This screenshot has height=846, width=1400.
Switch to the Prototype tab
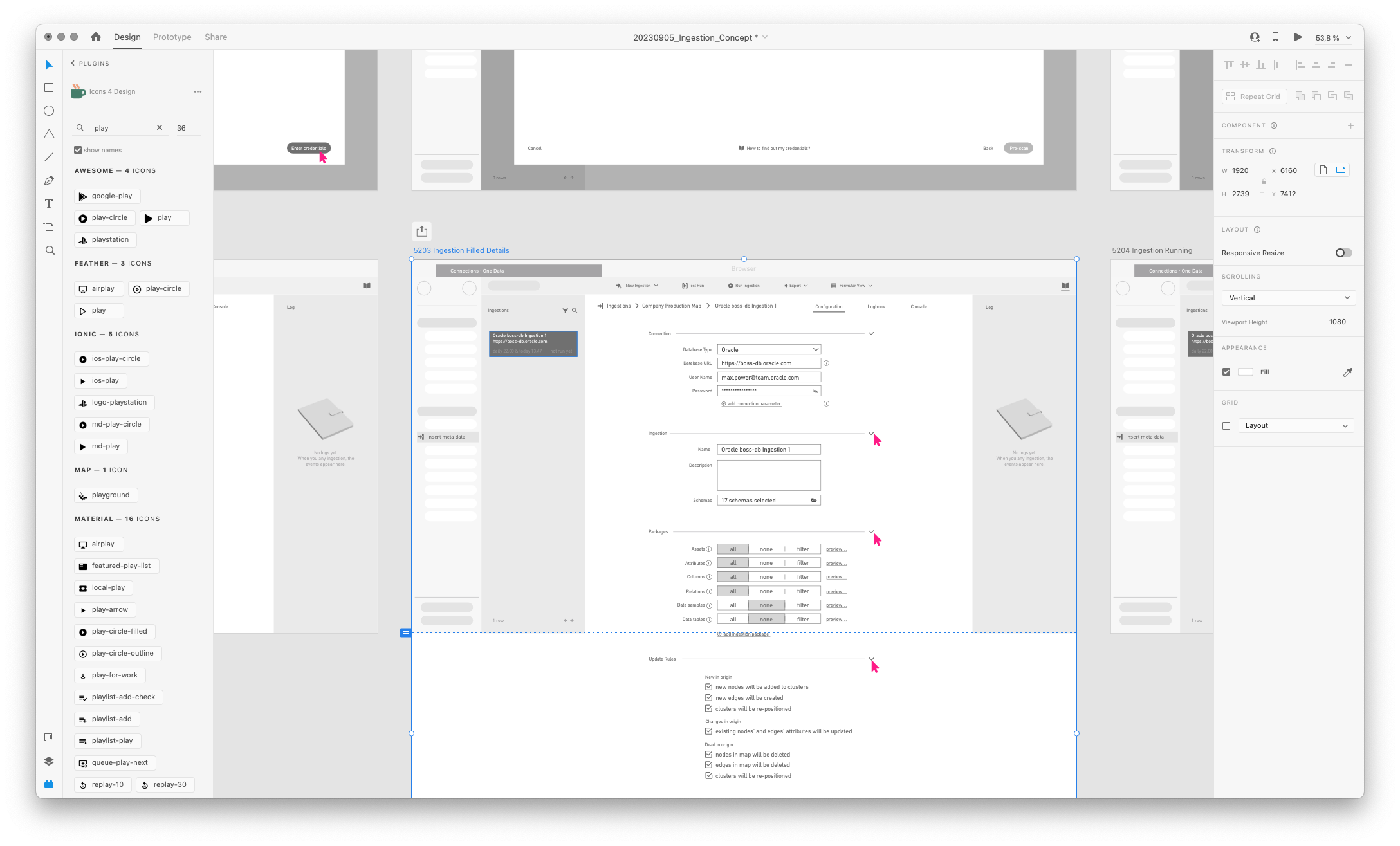172,37
